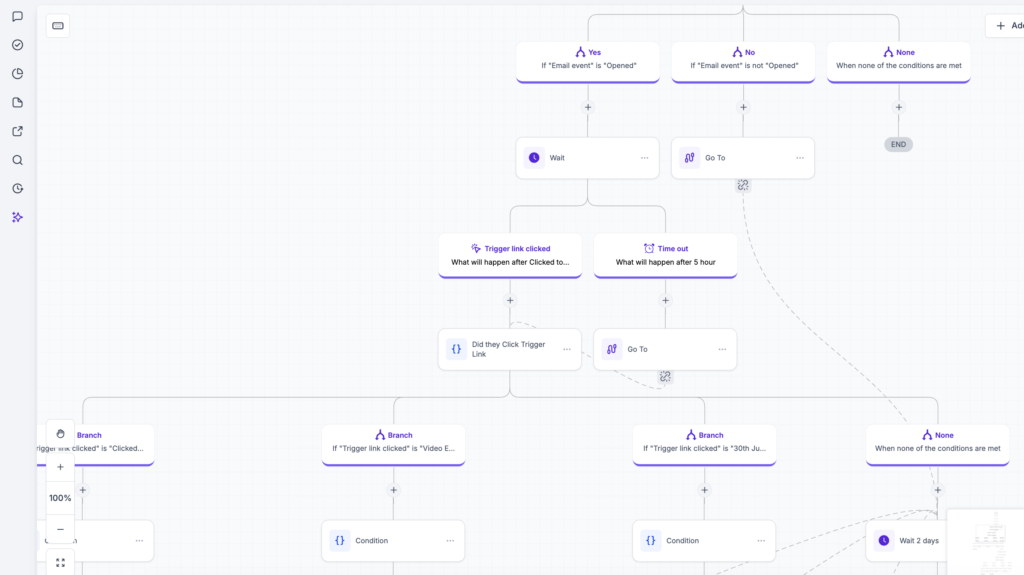Viewport: 1024px width, 575px height.
Task: Click the braces icon on Did they Click Trigger Link
Action: (456, 350)
